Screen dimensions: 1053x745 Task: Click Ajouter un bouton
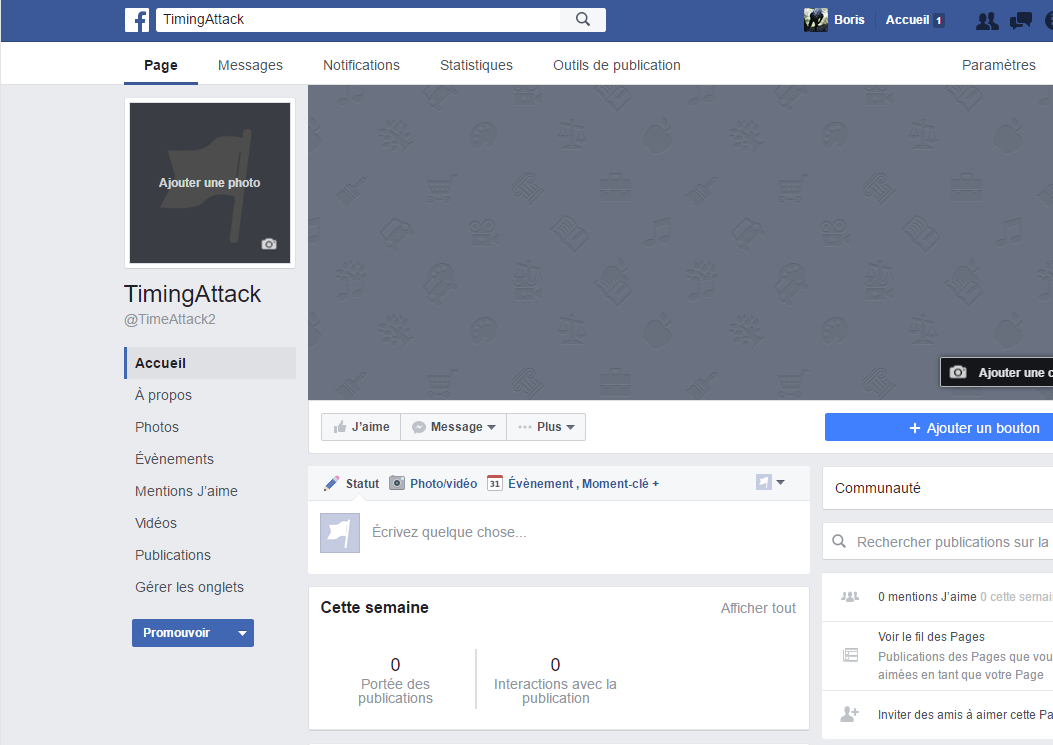pyautogui.click(x=939, y=427)
